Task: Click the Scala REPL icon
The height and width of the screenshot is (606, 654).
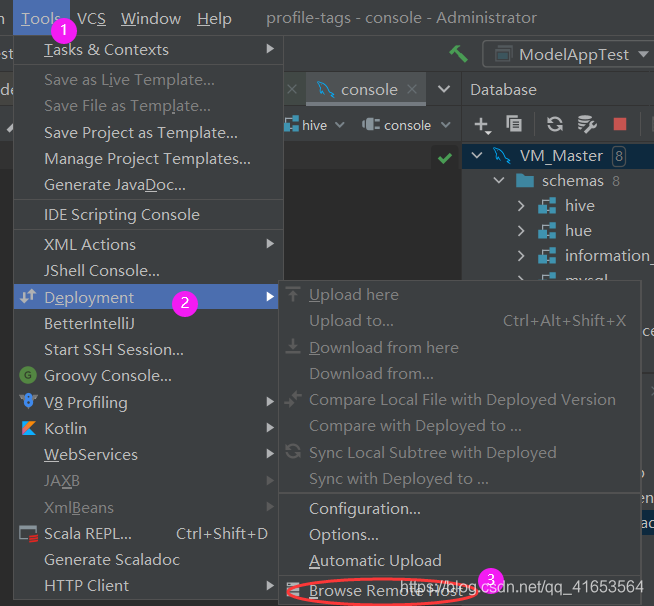Action: pyautogui.click(x=28, y=533)
